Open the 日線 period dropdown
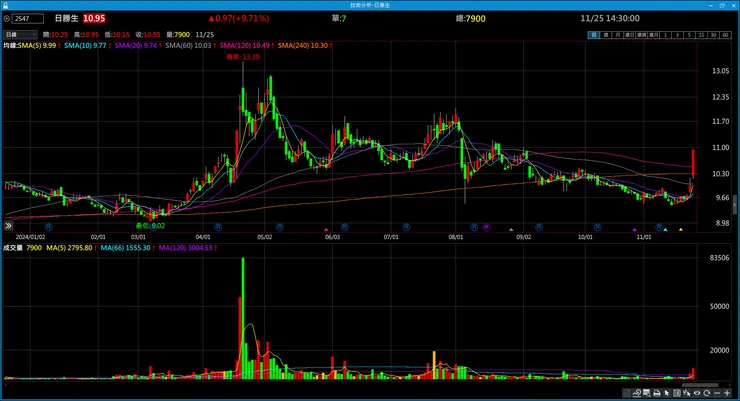Viewport: 740px width, 401px height. [x=20, y=34]
